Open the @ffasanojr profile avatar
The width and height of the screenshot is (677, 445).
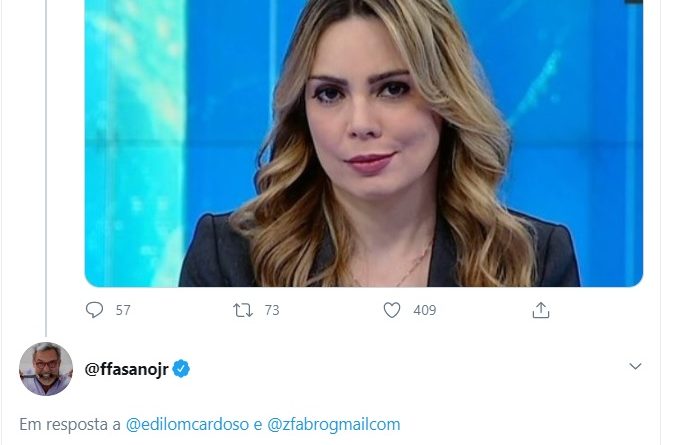tap(46, 369)
